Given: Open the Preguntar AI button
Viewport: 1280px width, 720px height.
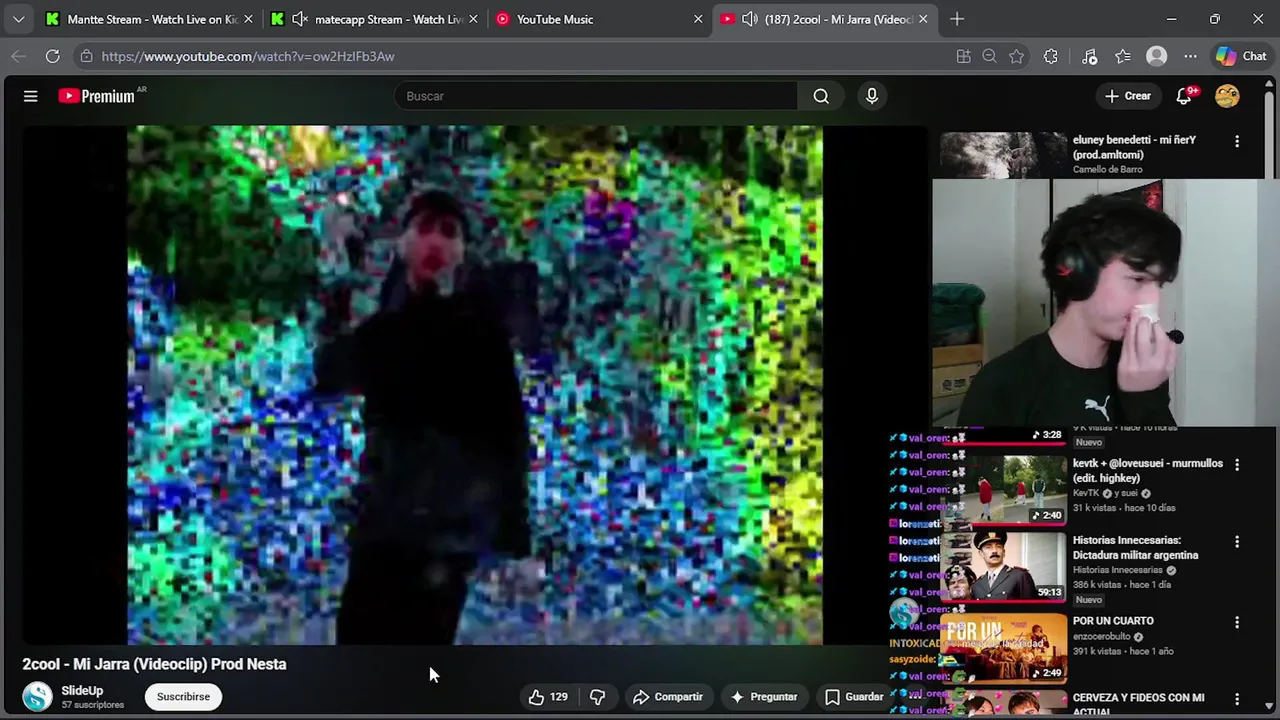Looking at the screenshot, I should point(764,697).
